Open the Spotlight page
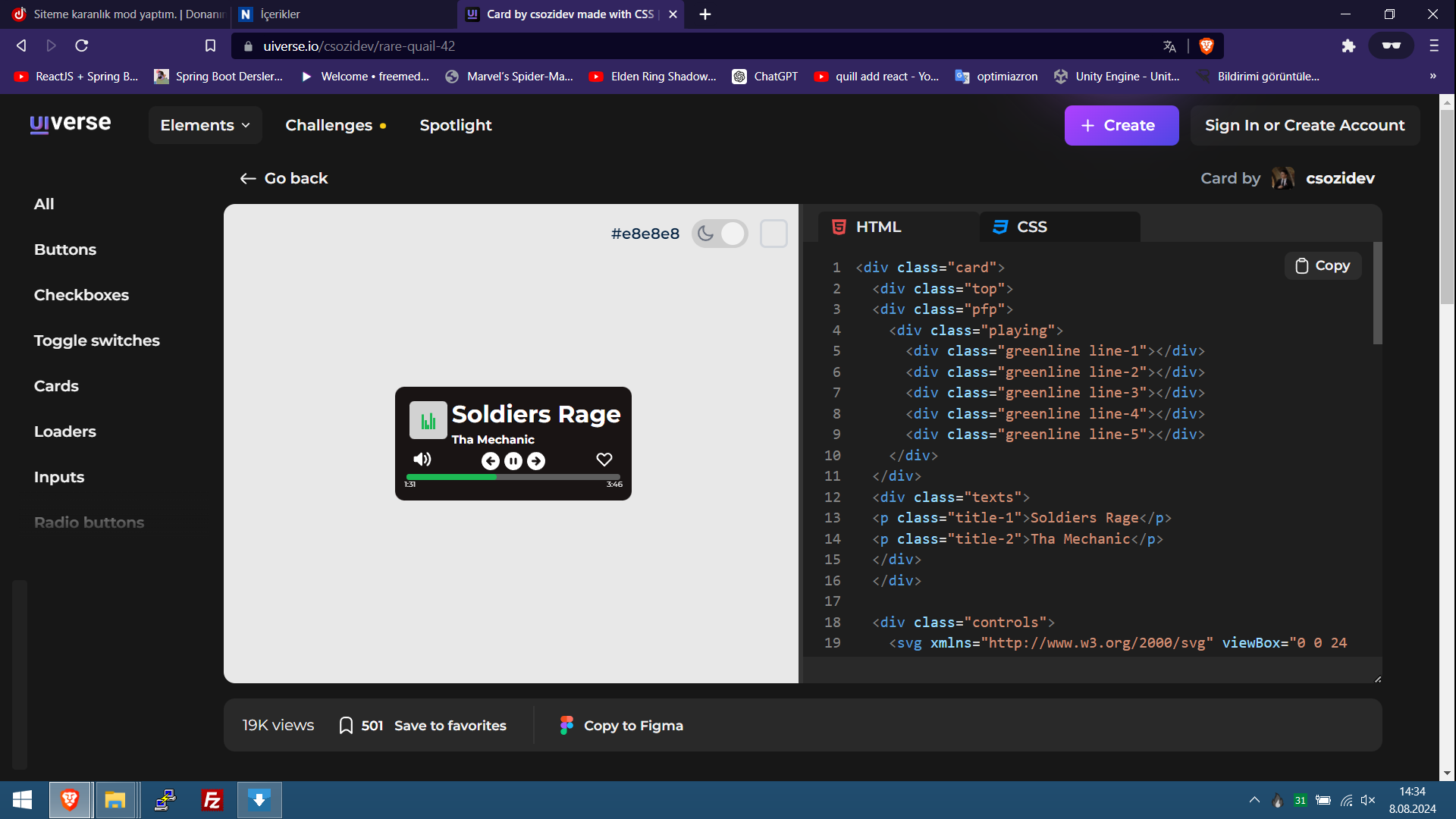Screen dimensions: 1456x819 [x=456, y=125]
